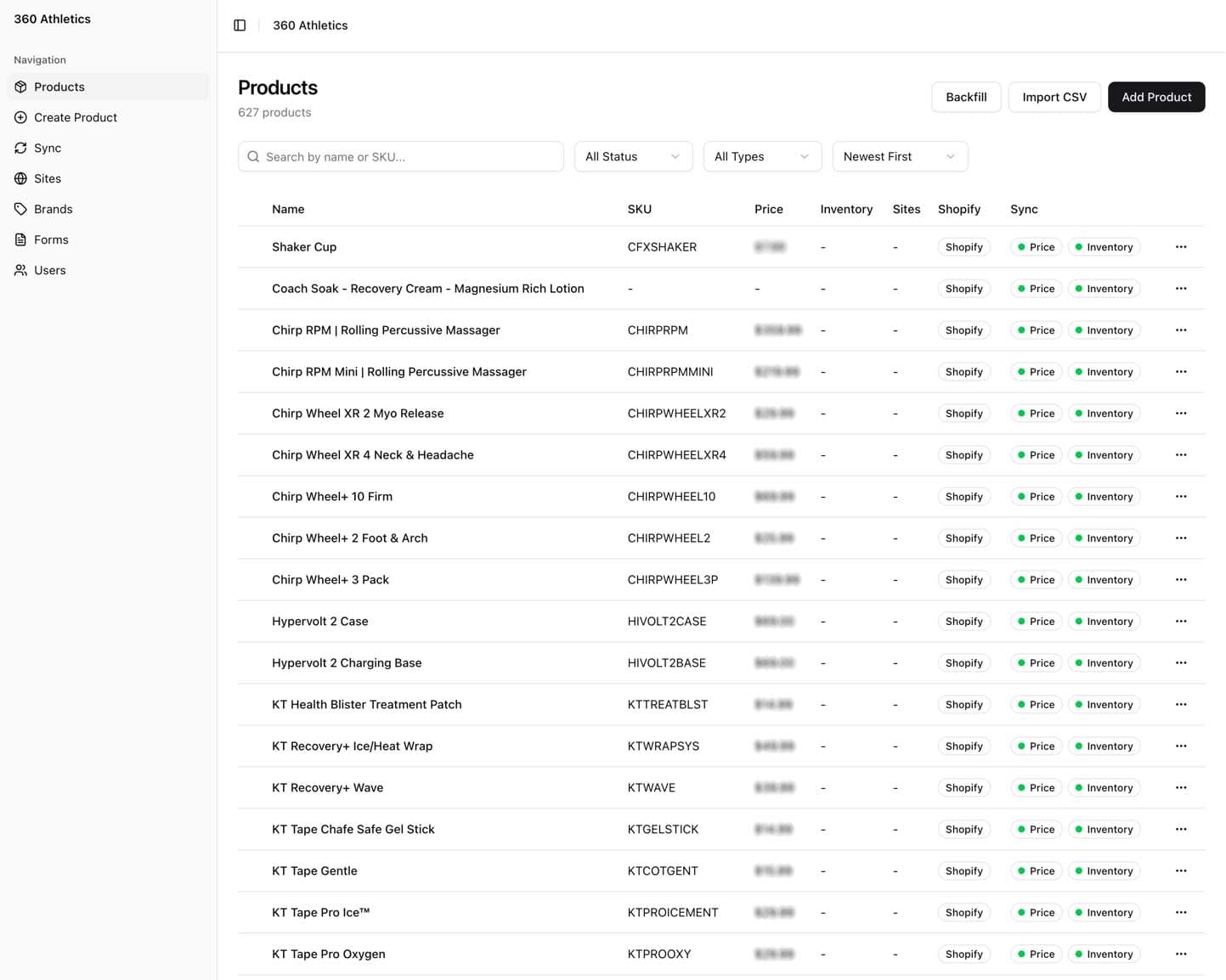
Task: Click the Chirp RPM Rolling Percussive Massager name
Action: pos(386,330)
